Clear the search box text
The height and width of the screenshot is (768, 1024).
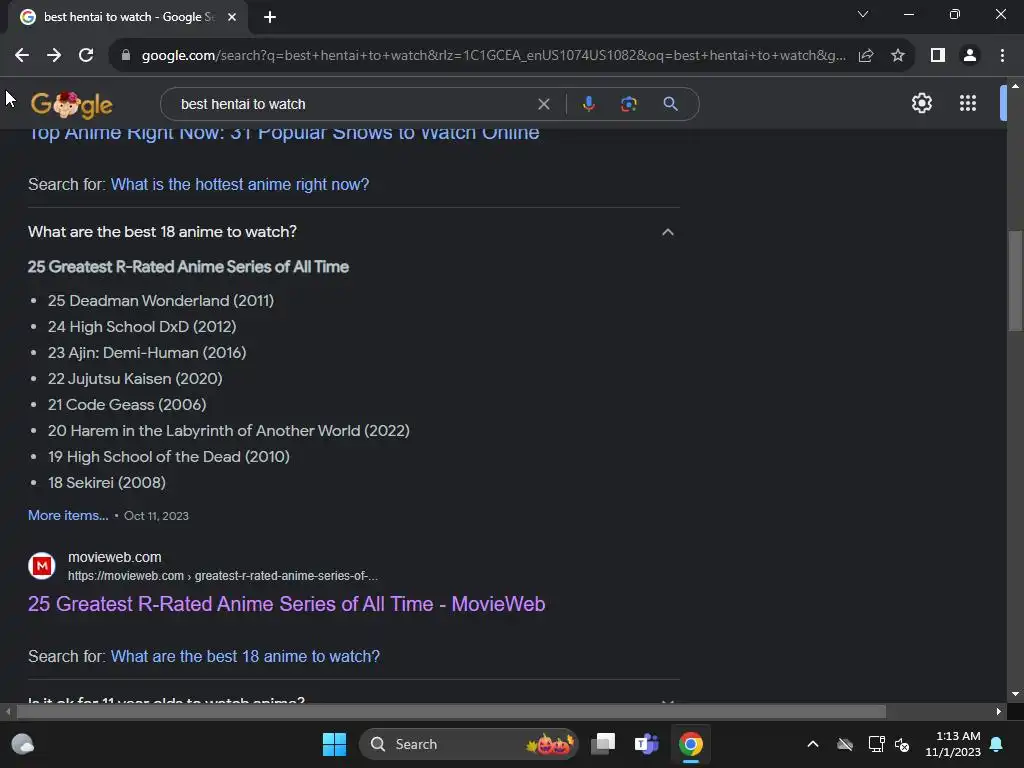543,104
